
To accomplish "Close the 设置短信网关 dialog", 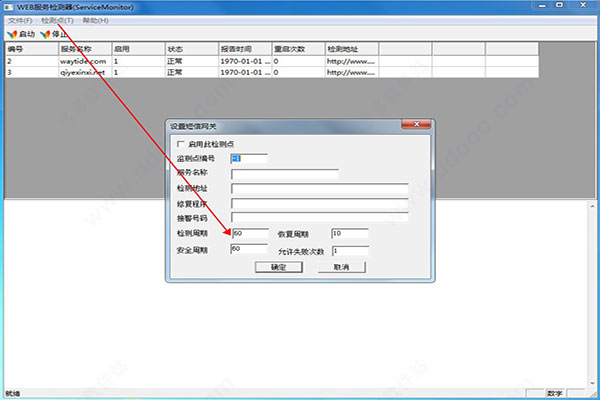I will [416, 124].
